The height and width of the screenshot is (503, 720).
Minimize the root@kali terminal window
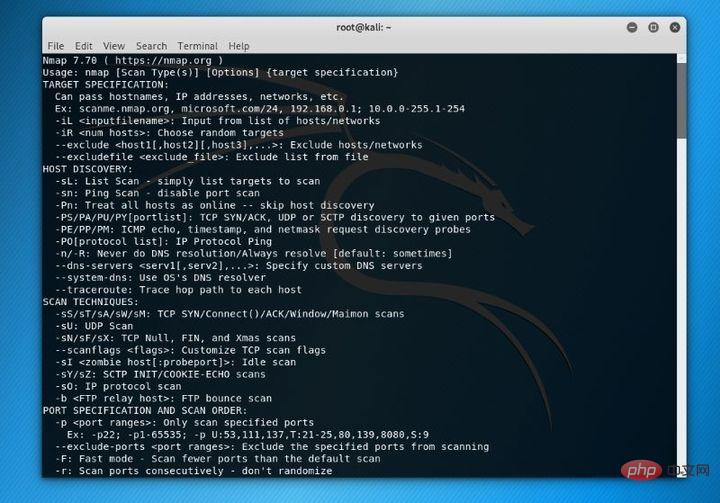[x=632, y=28]
